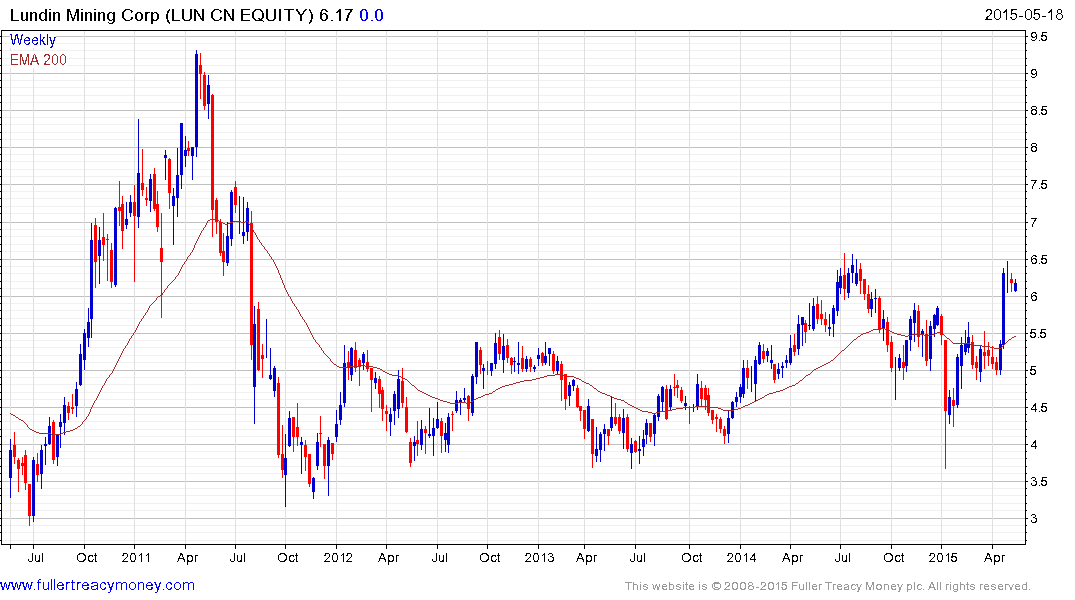This screenshot has width=1075, height=600.
Task: Click the 'Jul' label between 2013 and 2014
Action: click(638, 557)
